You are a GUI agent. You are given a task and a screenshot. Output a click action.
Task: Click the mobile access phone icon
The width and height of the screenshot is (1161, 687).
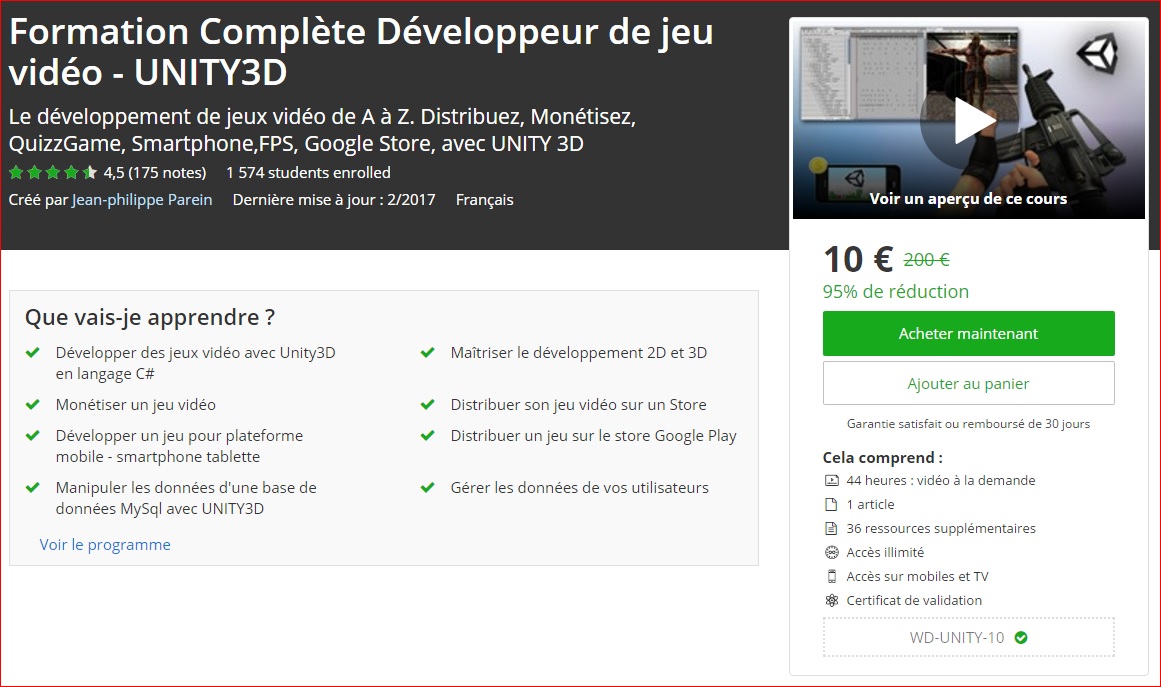(832, 576)
